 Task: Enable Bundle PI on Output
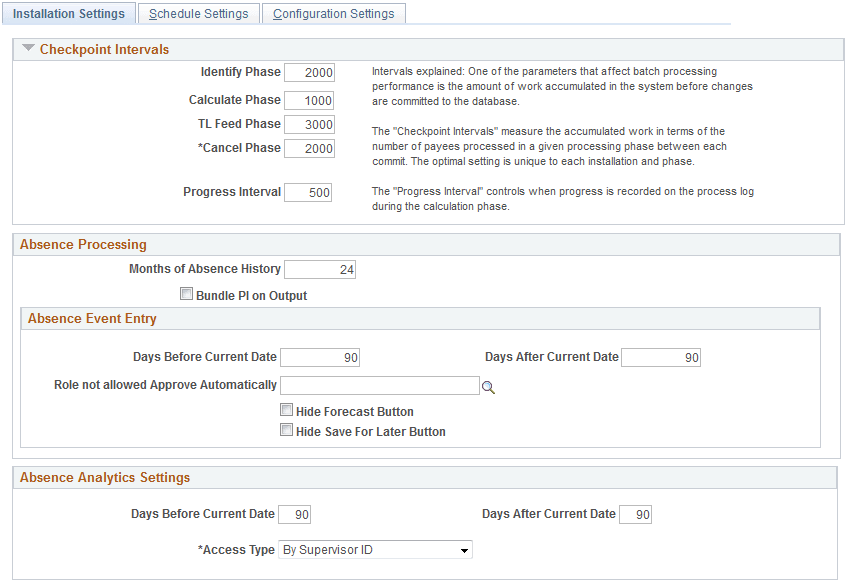pyautogui.click(x=187, y=293)
